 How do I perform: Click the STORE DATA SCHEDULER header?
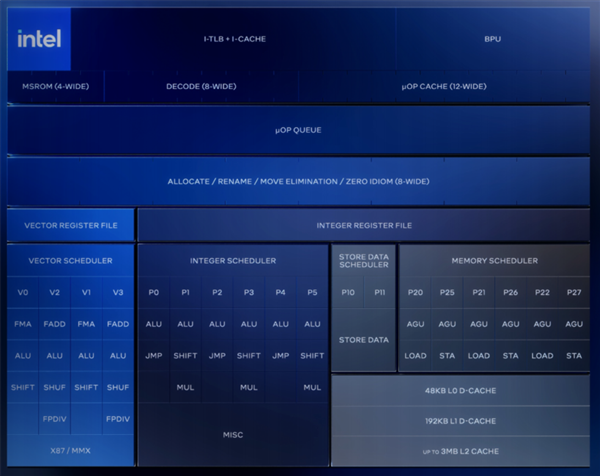coord(363,261)
